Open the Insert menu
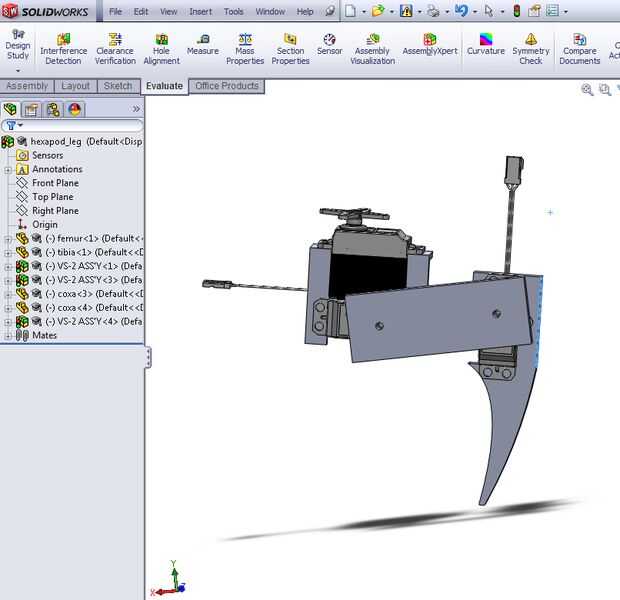This screenshot has width=620, height=600. click(x=200, y=12)
